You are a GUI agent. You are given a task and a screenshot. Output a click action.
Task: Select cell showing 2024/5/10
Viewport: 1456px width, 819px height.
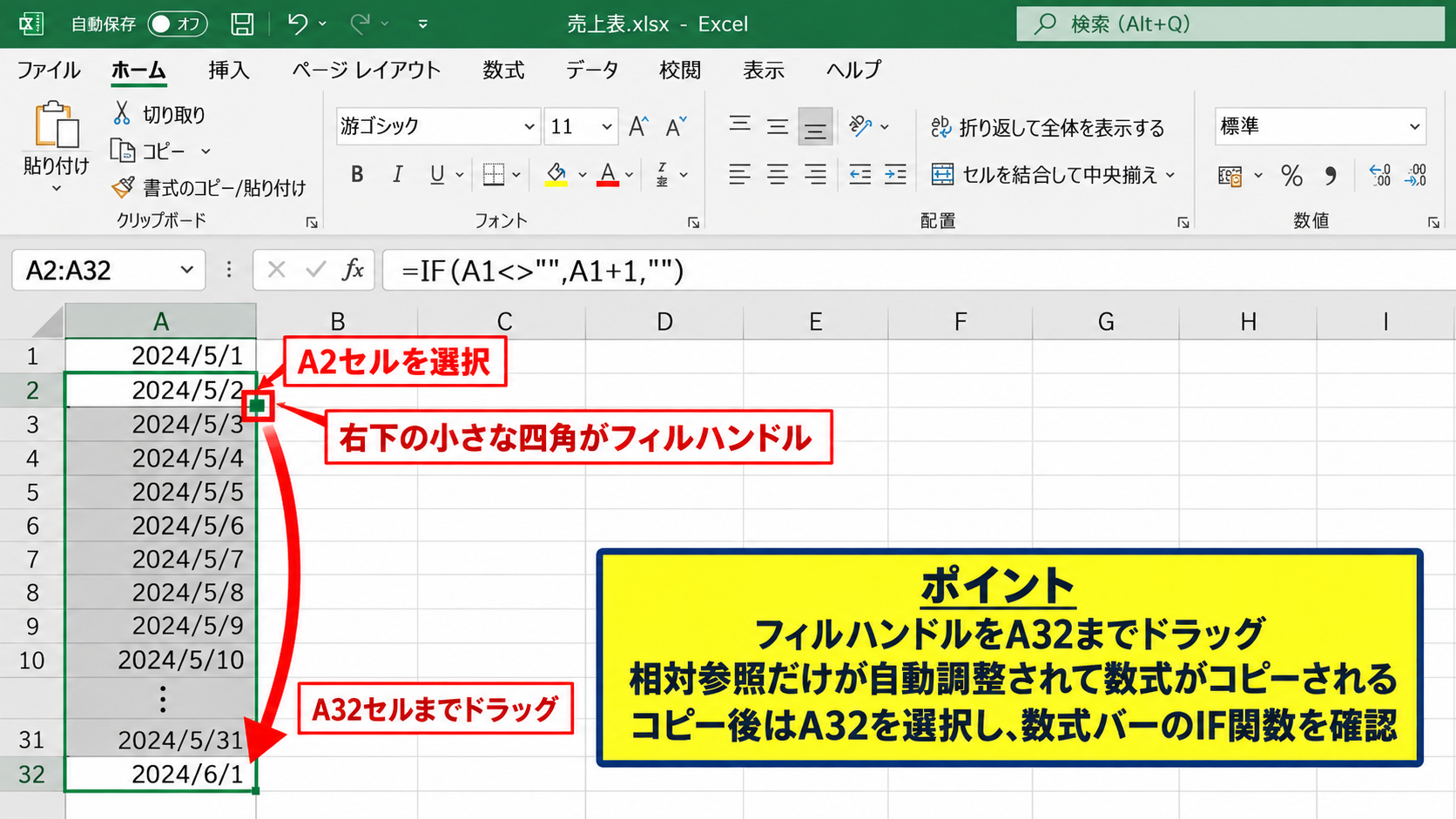click(x=160, y=660)
